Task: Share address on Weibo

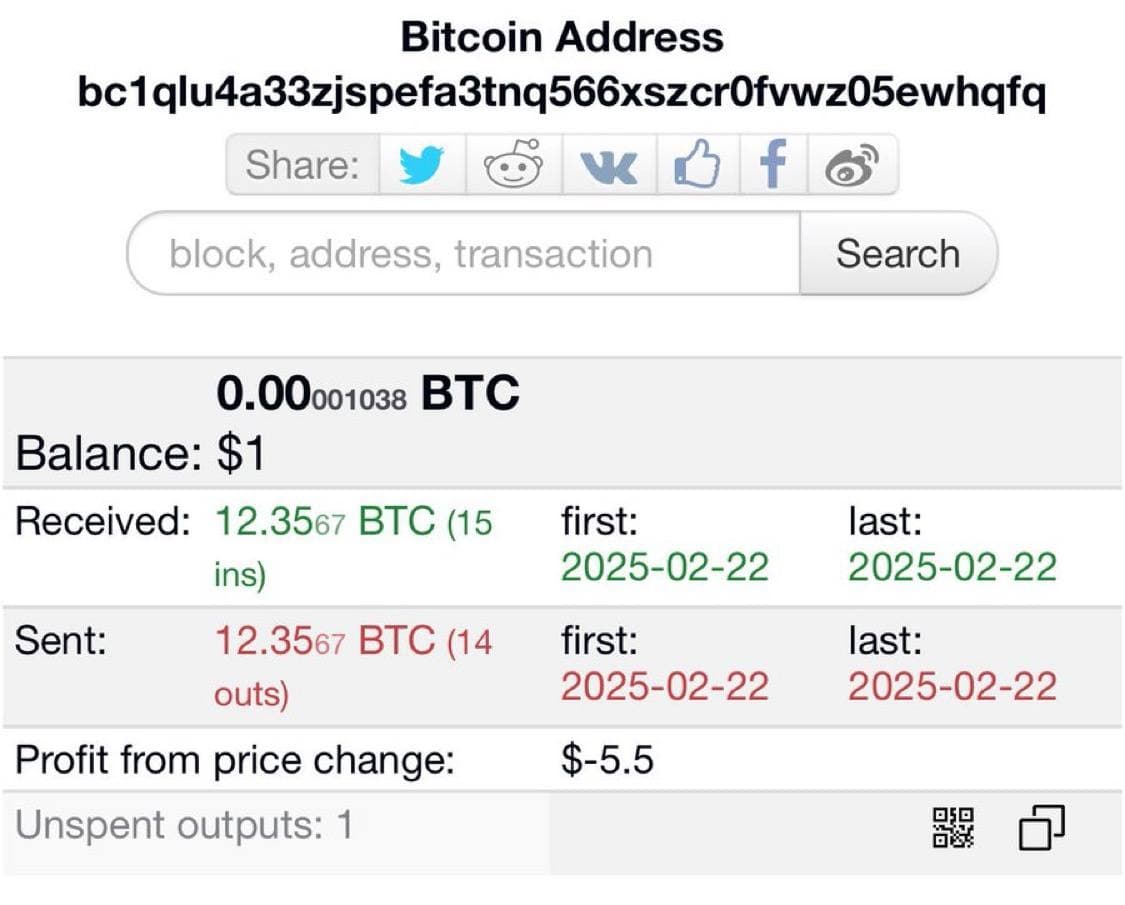Action: (x=852, y=165)
